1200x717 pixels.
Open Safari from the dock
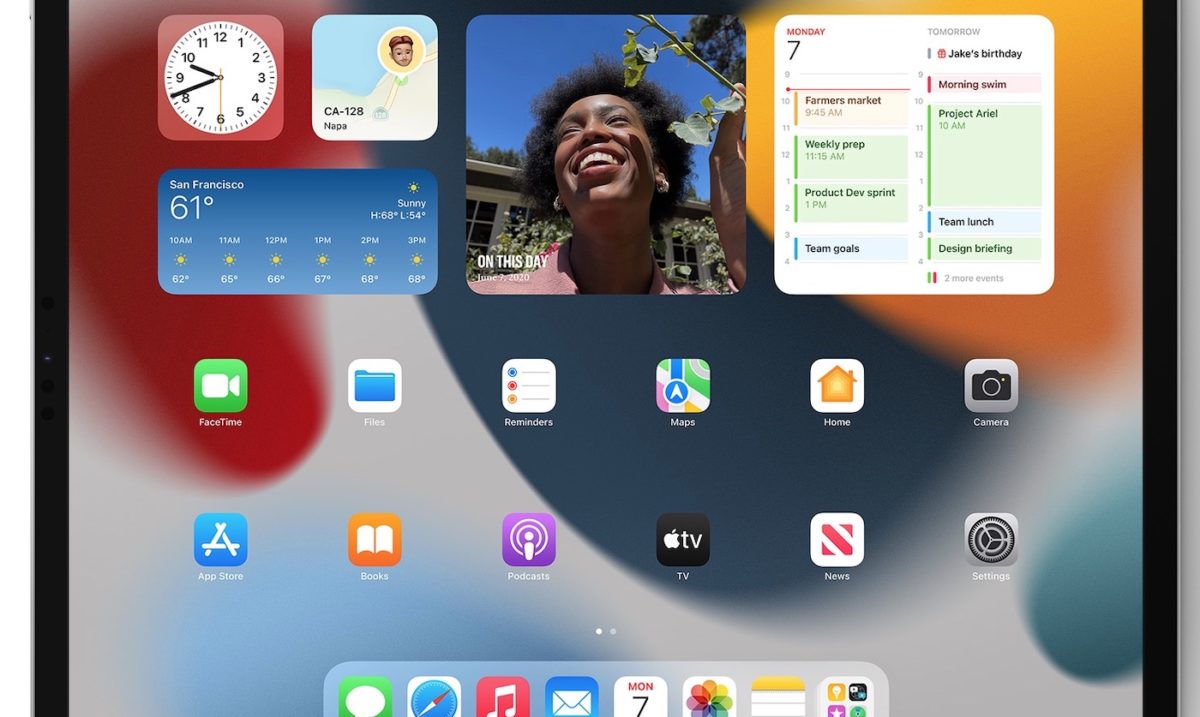[x=434, y=698]
